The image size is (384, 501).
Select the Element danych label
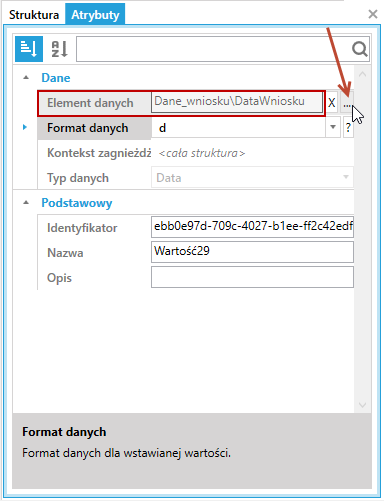90,103
